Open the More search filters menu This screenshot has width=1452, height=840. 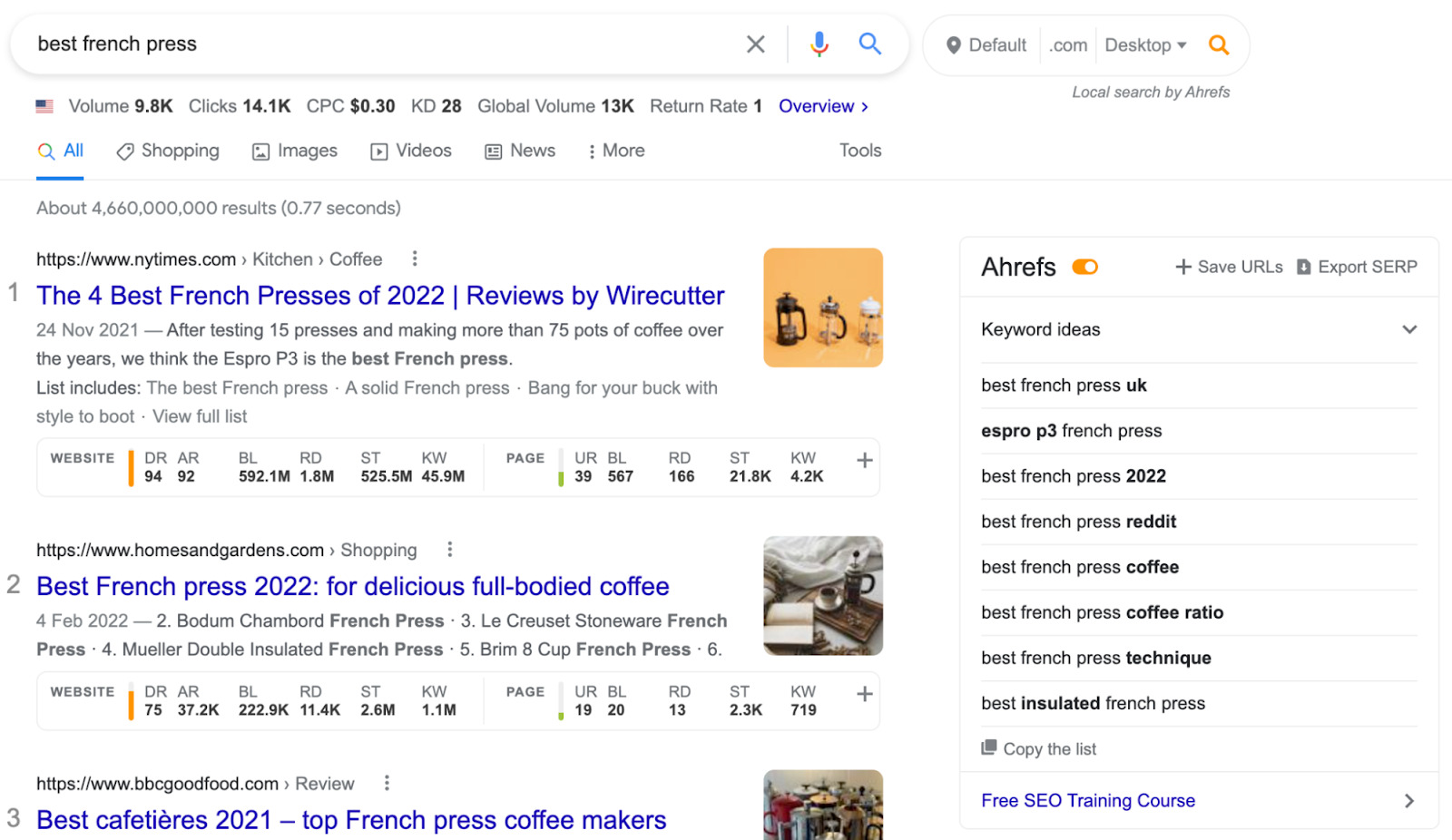pos(616,151)
